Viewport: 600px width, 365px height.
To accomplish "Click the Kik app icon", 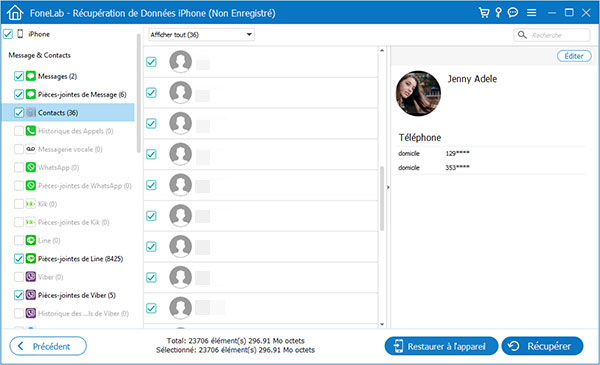I will [x=31, y=204].
